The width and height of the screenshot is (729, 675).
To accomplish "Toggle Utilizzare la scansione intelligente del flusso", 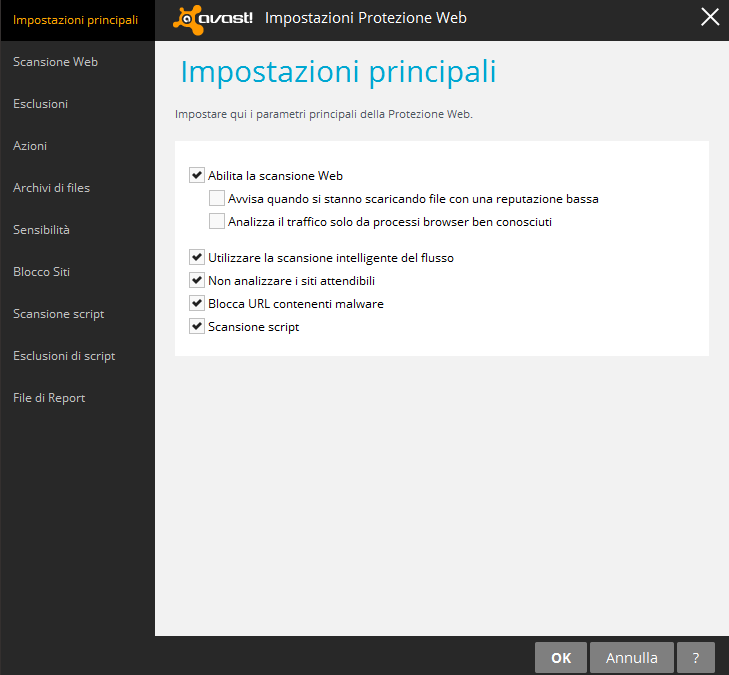I will click(197, 257).
